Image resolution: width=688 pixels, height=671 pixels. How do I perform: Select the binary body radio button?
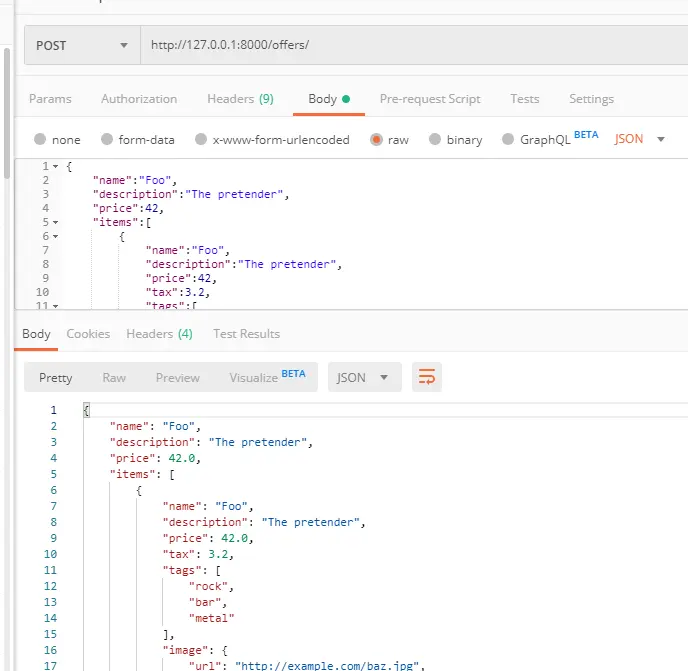[435, 140]
